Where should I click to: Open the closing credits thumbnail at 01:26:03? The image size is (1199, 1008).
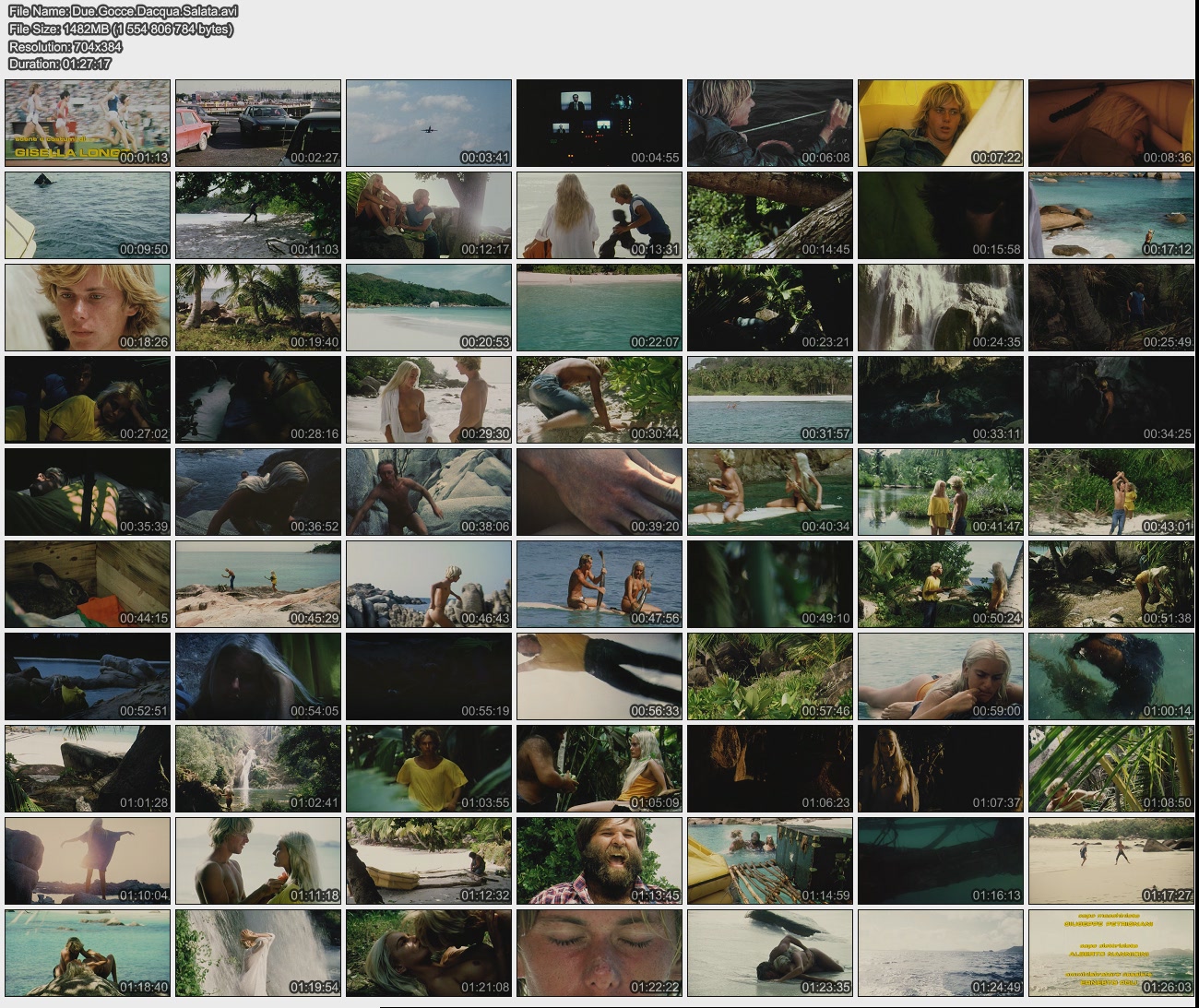pyautogui.click(x=1111, y=953)
